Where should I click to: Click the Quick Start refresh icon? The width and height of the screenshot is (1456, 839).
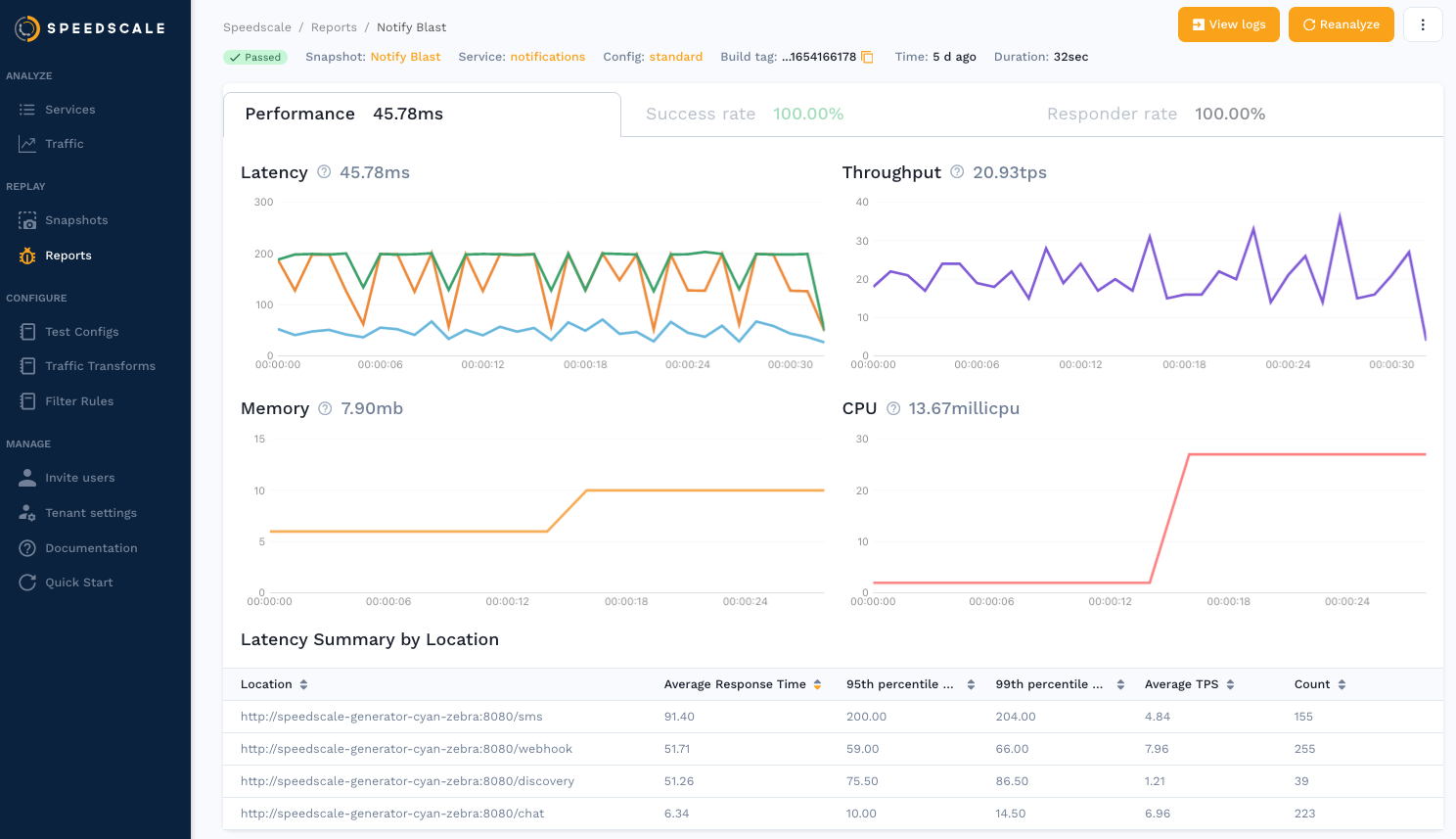(27, 583)
